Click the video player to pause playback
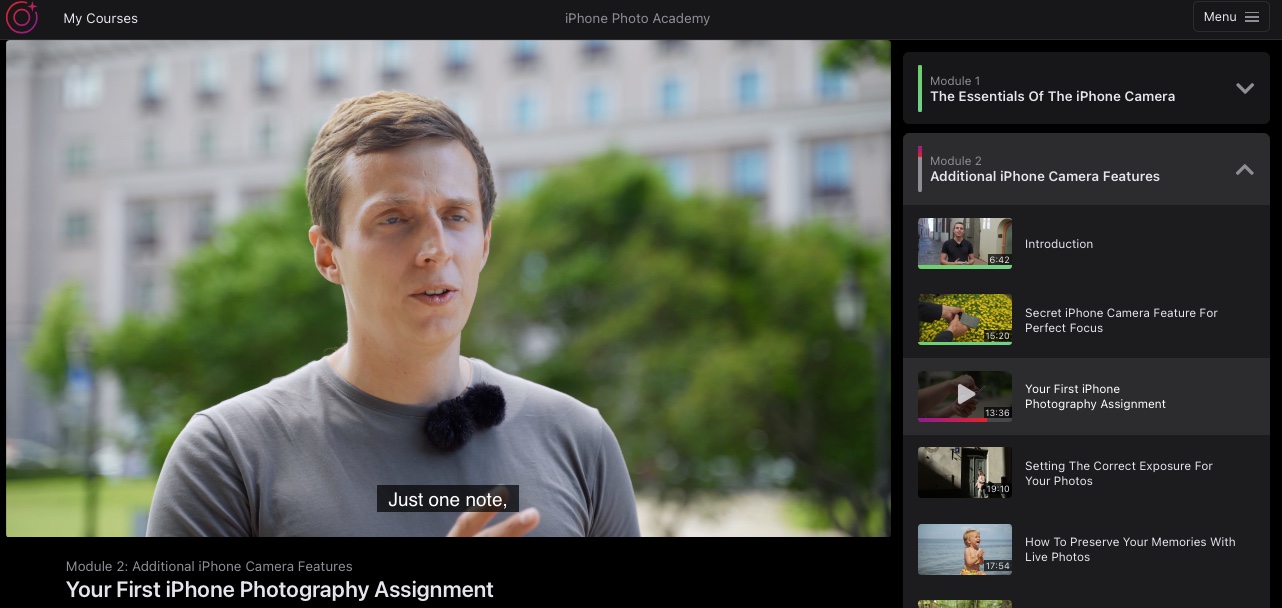 [448, 288]
